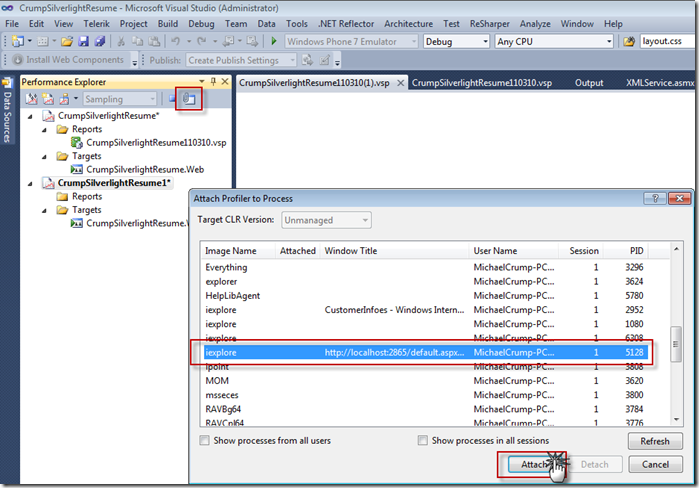This screenshot has width=699, height=488.
Task: Click Launch with Profiling icon in Performance Explorer
Action: click(64, 99)
